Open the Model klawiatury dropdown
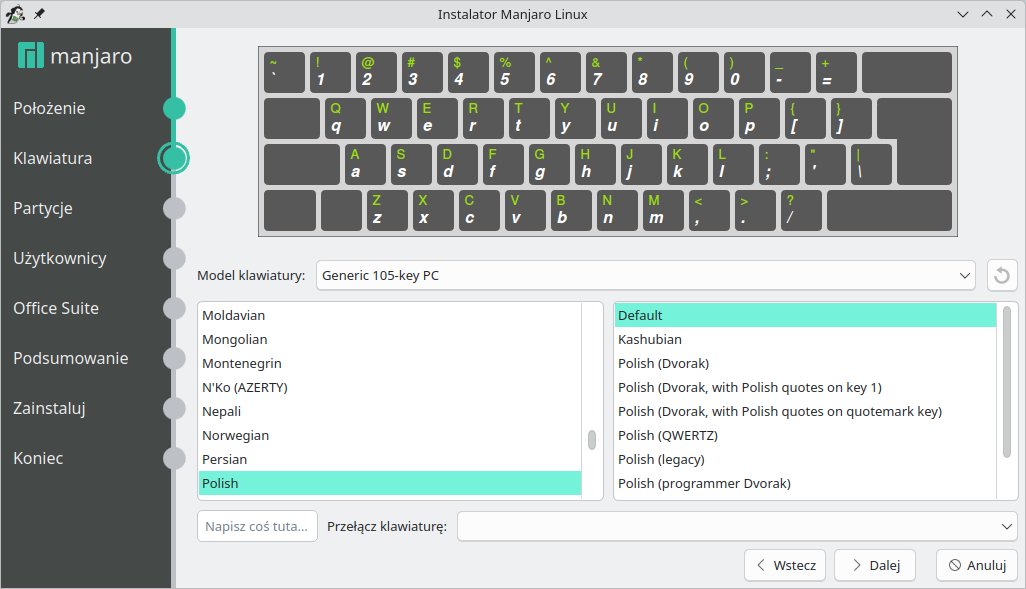Viewport: 1026px width, 589px height. point(645,275)
